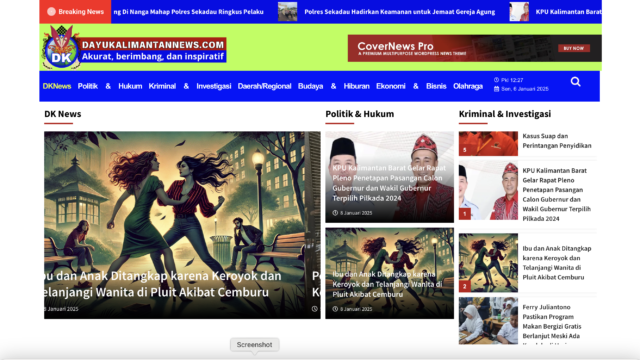Screen dimensions: 640x360
Task: Open Kasus Suap dan Perintangan Penyidikan article
Action: coord(557,141)
